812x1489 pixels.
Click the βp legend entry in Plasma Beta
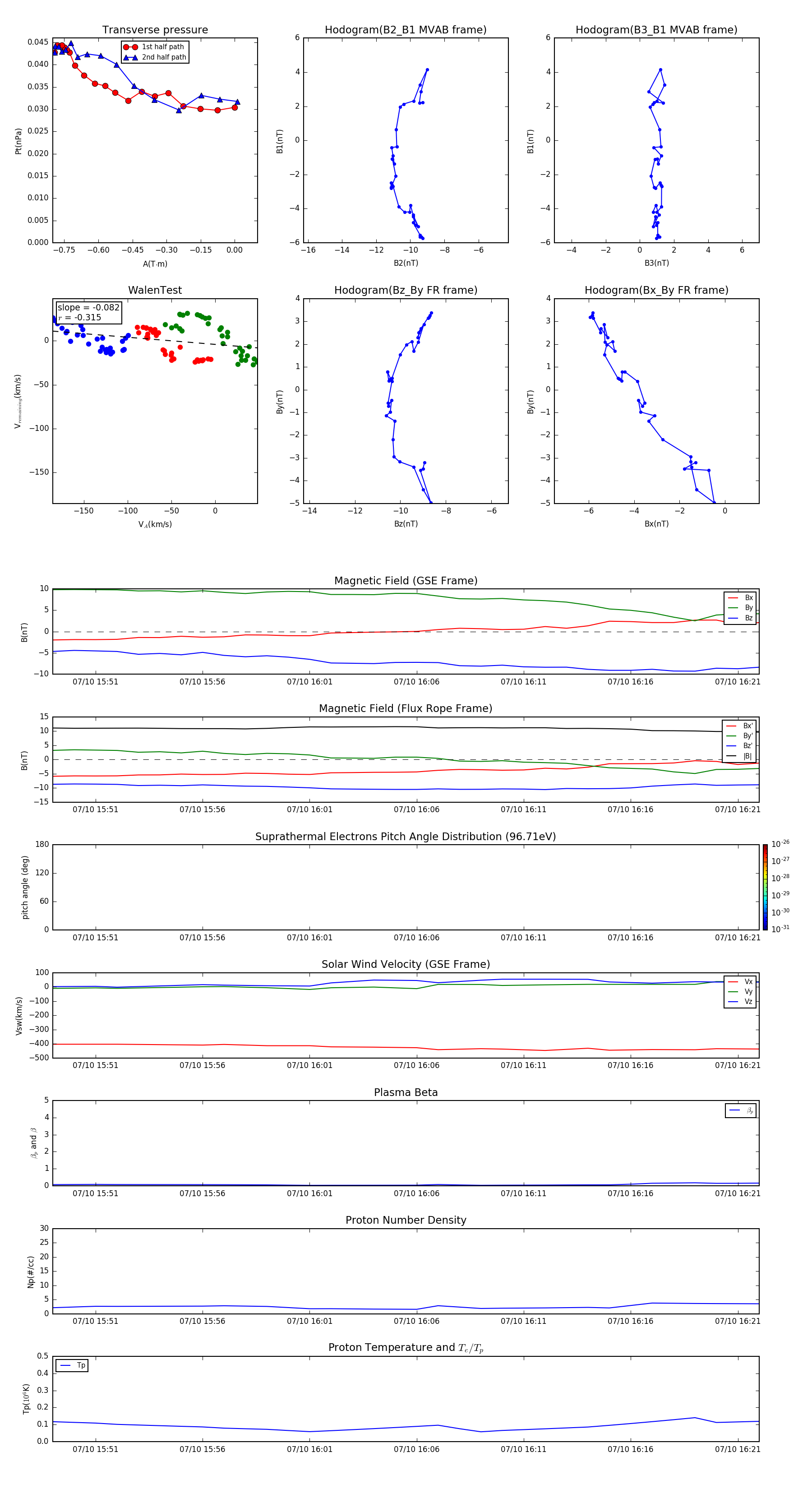(741, 1110)
